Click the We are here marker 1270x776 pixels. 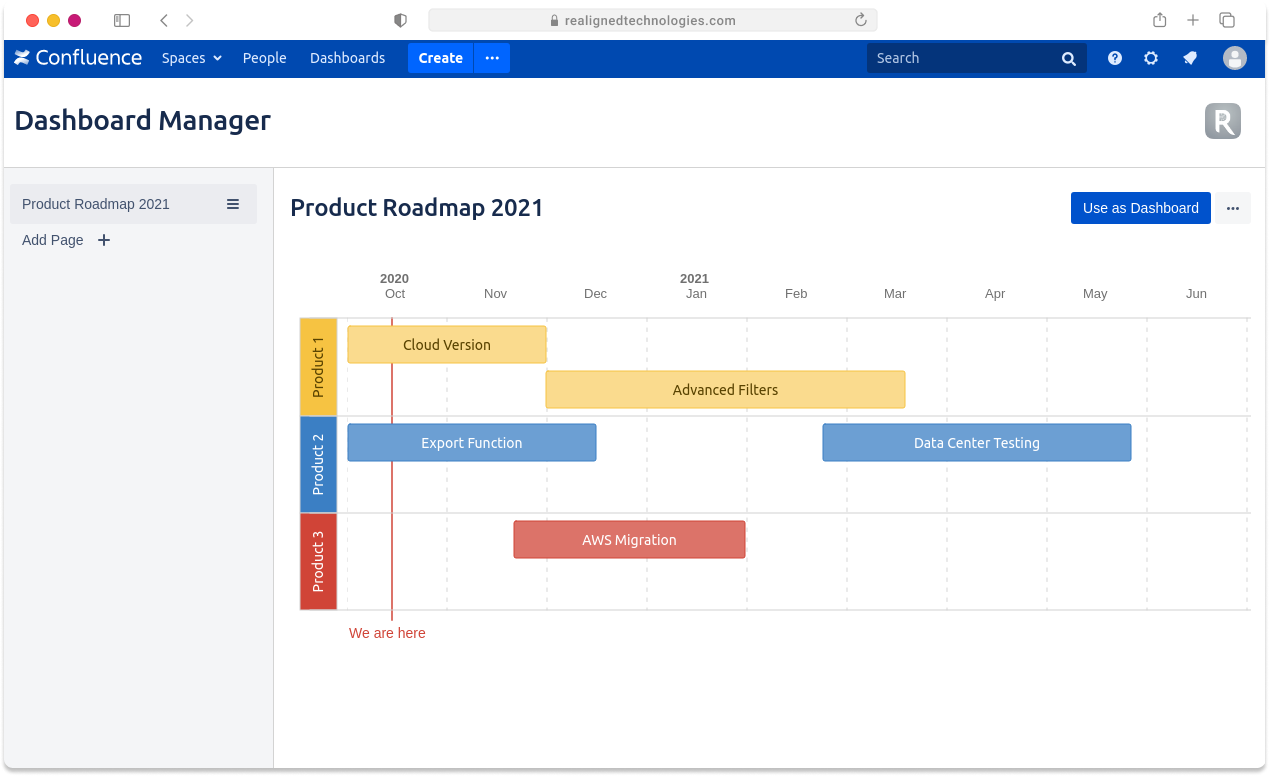(x=387, y=633)
